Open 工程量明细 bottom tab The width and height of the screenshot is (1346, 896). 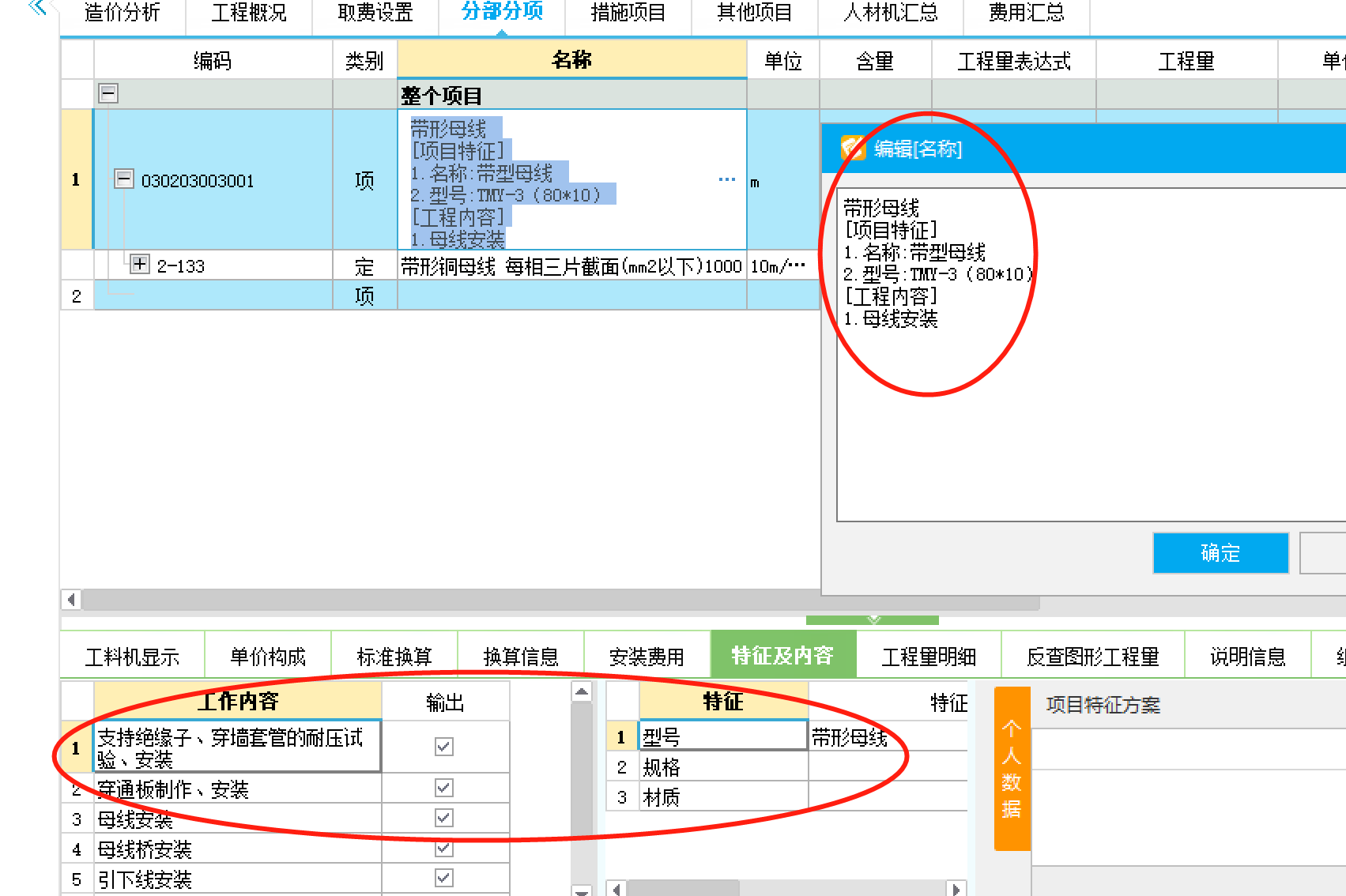(x=929, y=657)
